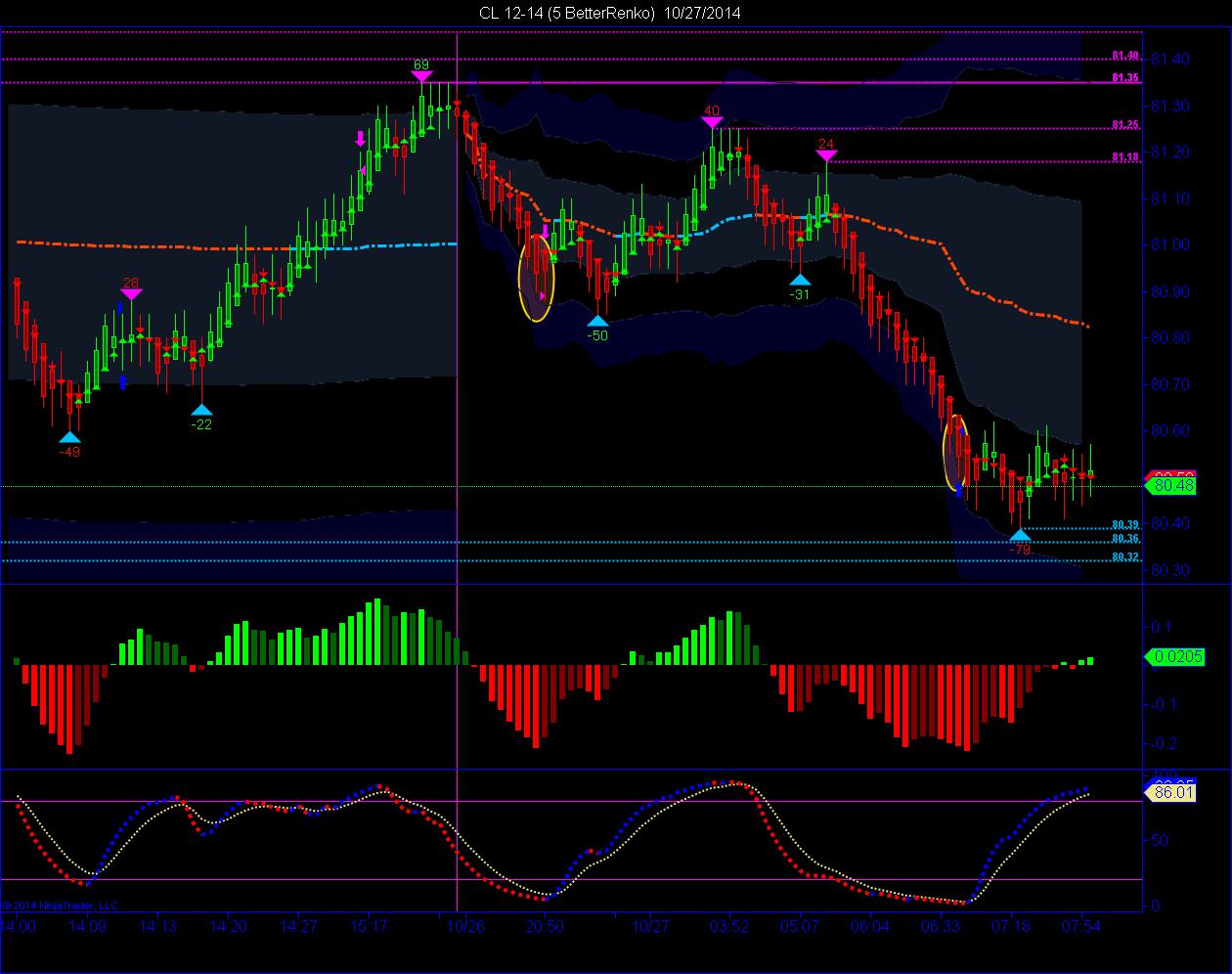The image size is (1232, 974).
Task: Click the magenta swing-high triangle labeled 40
Action: (712, 121)
